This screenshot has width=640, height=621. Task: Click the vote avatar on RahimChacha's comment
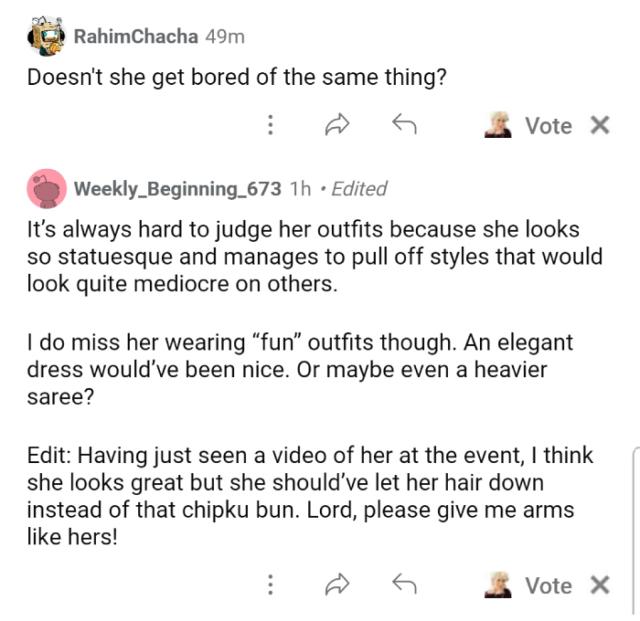(x=497, y=126)
